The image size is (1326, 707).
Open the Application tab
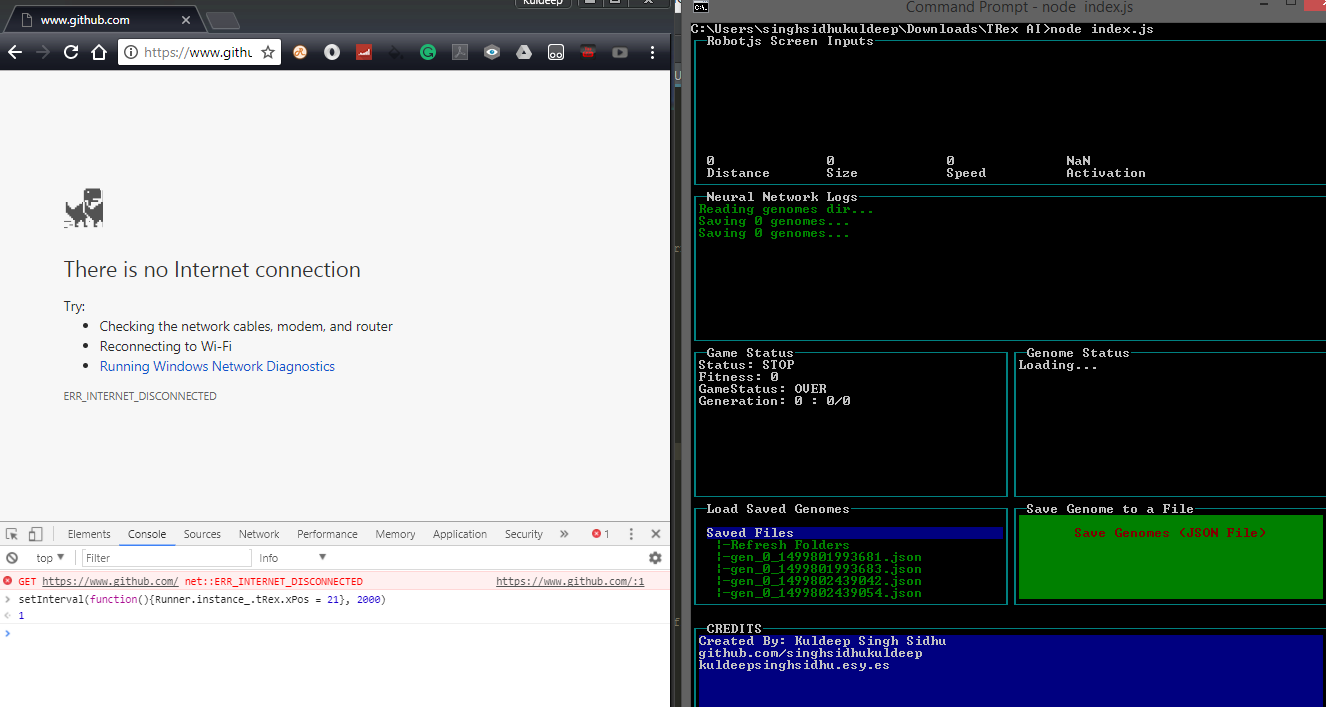coord(460,534)
